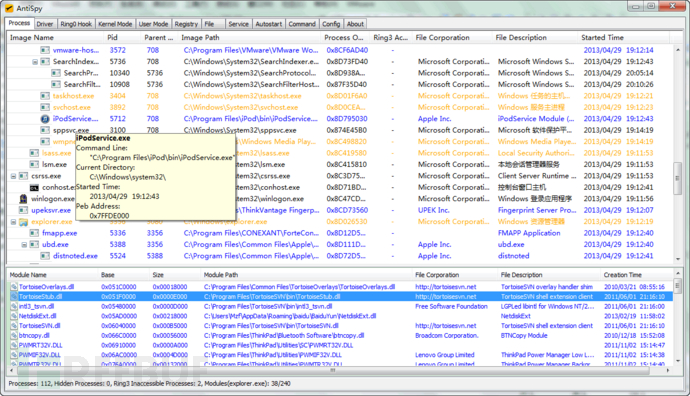The height and width of the screenshot is (396, 690).
Task: Click the winlogon.exe process icon
Action: tap(23, 199)
